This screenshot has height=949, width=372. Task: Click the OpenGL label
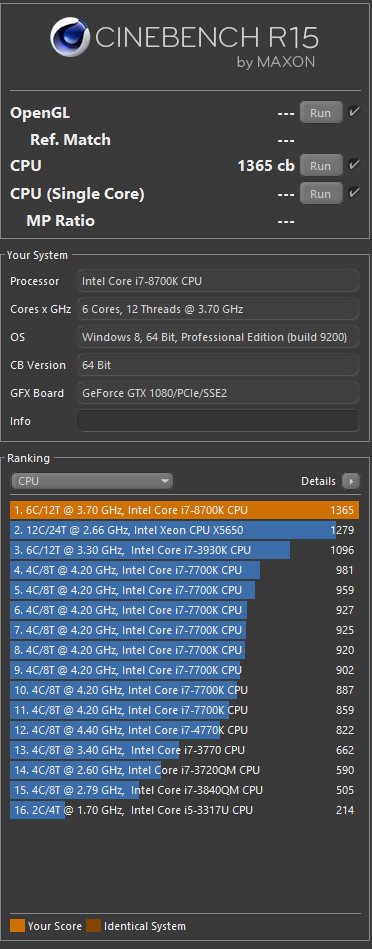point(40,113)
